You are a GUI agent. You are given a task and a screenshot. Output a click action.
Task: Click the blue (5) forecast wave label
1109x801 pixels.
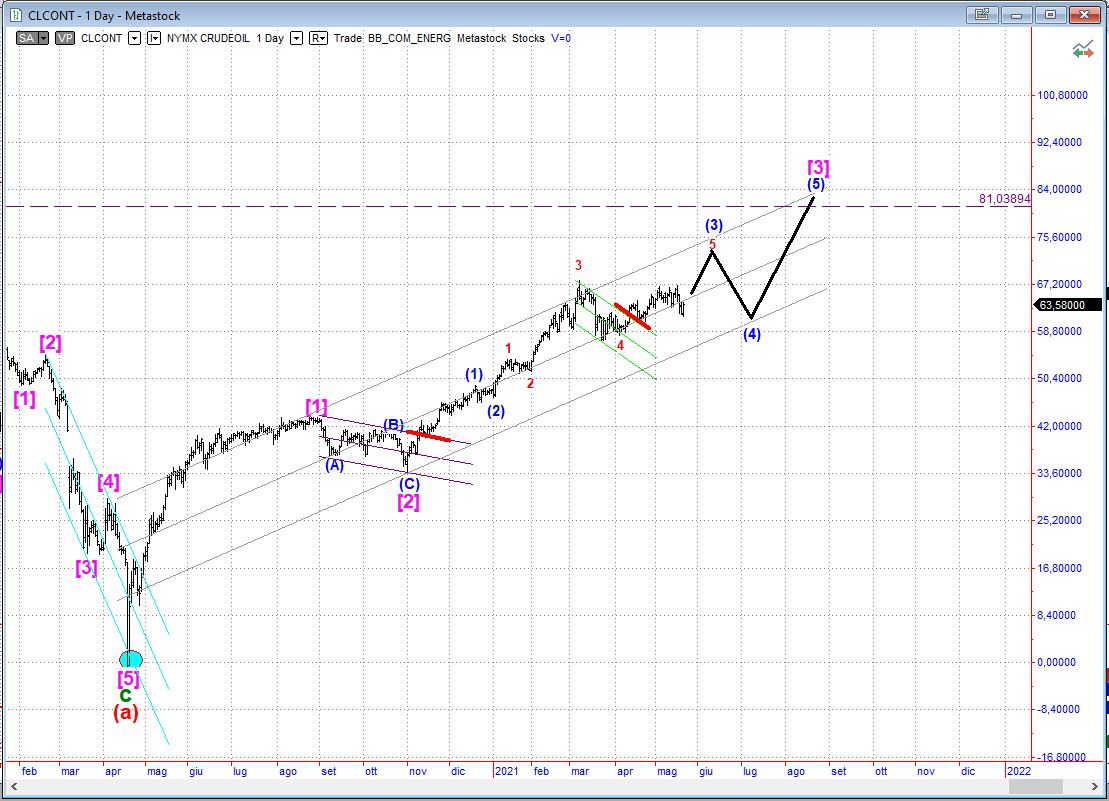[x=815, y=184]
